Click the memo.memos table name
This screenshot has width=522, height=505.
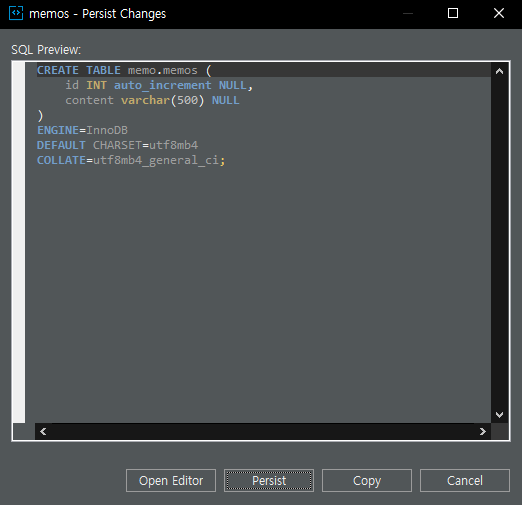click(x=163, y=70)
